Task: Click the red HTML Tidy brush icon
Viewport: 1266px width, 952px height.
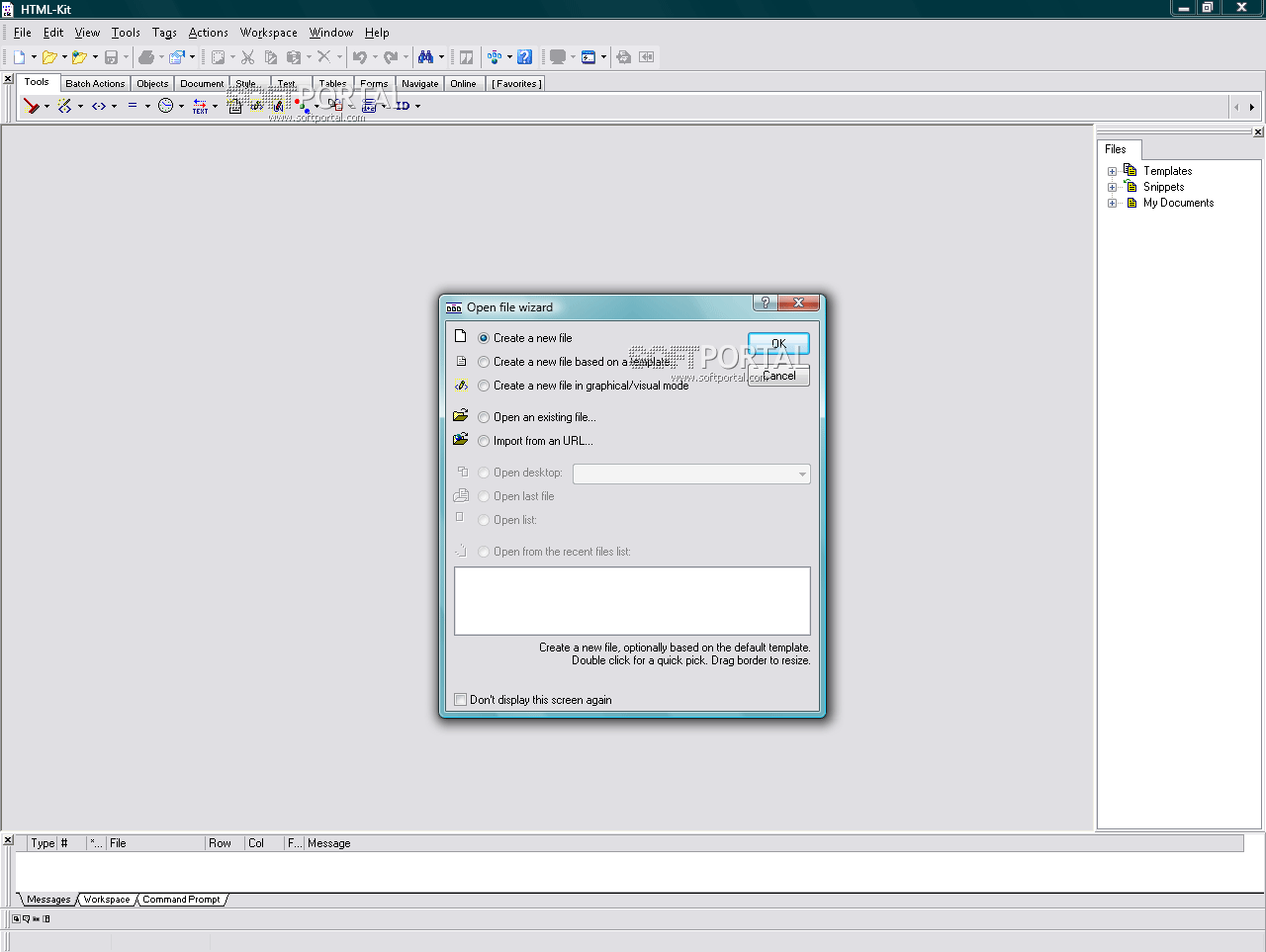Action: point(32,106)
